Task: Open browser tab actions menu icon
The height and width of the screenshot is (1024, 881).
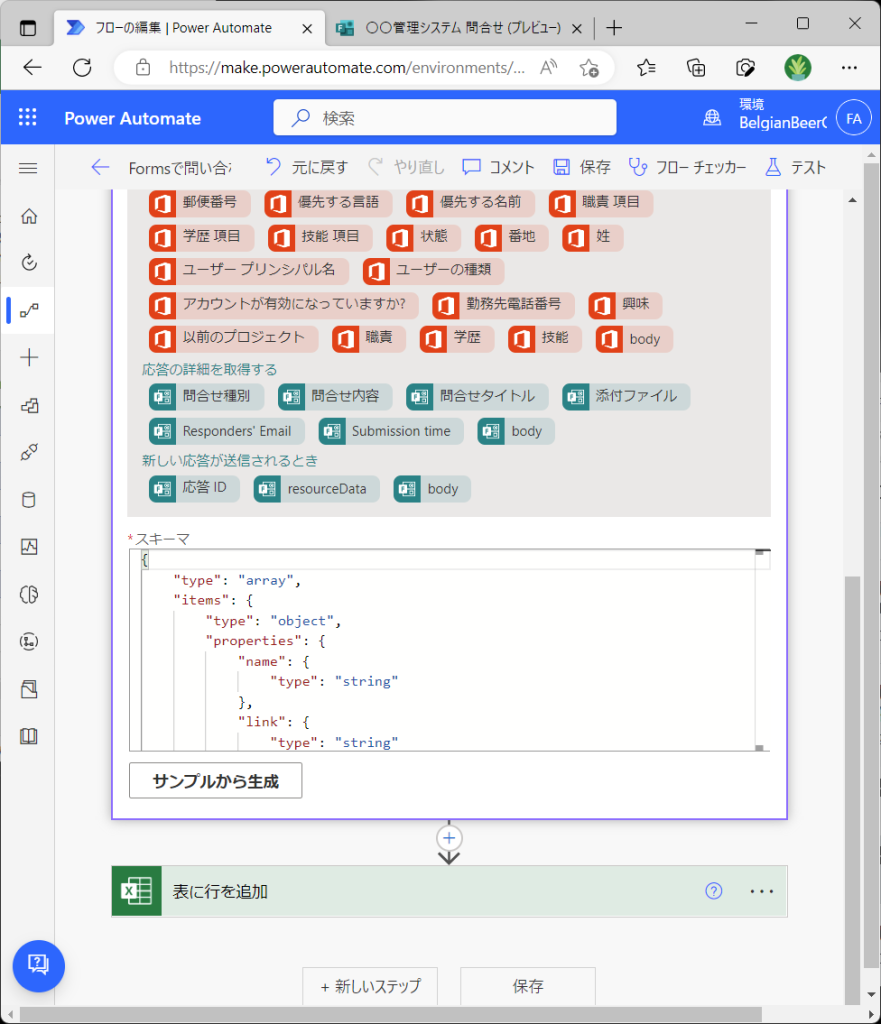Action: [x=27, y=27]
